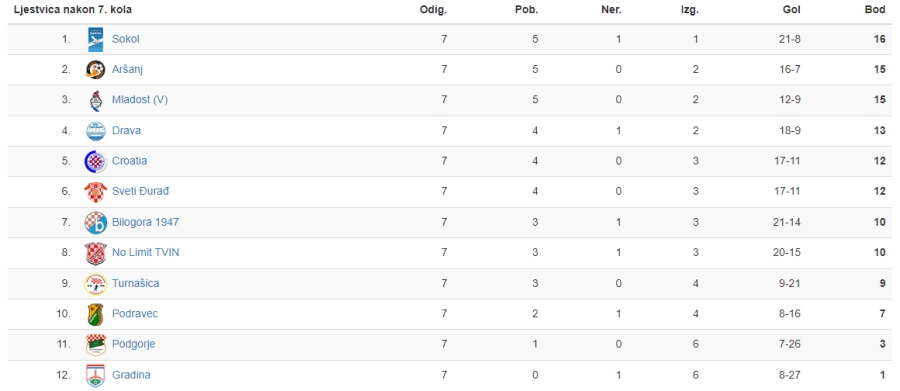Click the Podgorje club badge
Screen dimensions: 900x391
[x=96, y=344]
